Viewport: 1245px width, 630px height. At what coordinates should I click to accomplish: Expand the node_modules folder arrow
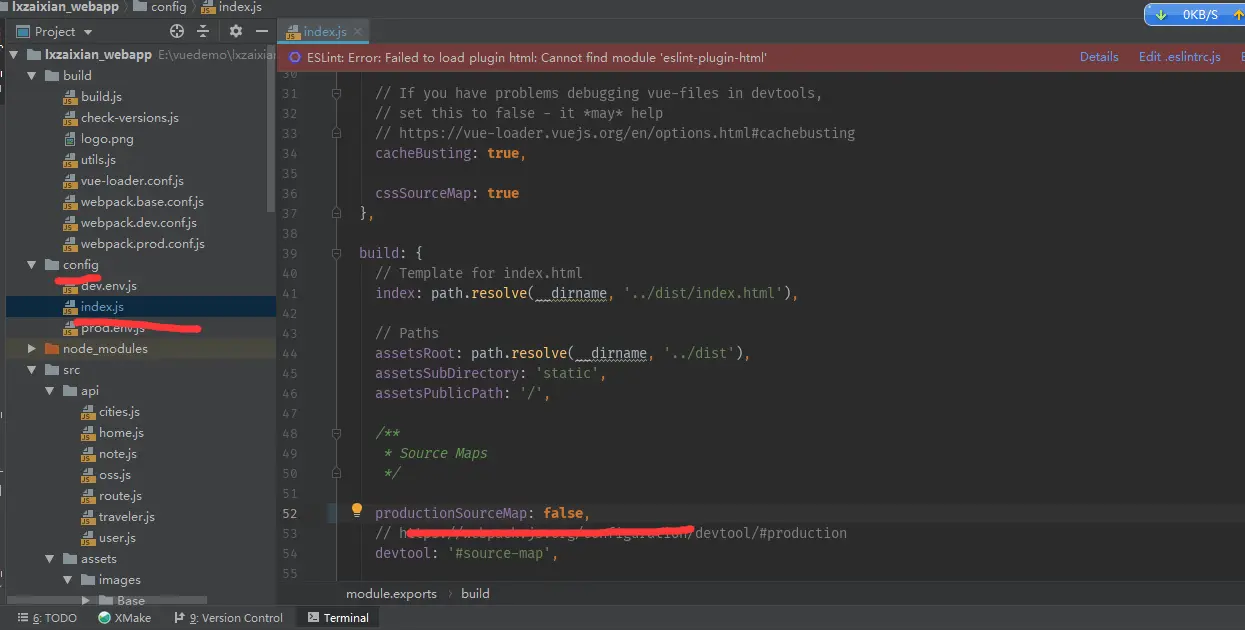(31, 348)
